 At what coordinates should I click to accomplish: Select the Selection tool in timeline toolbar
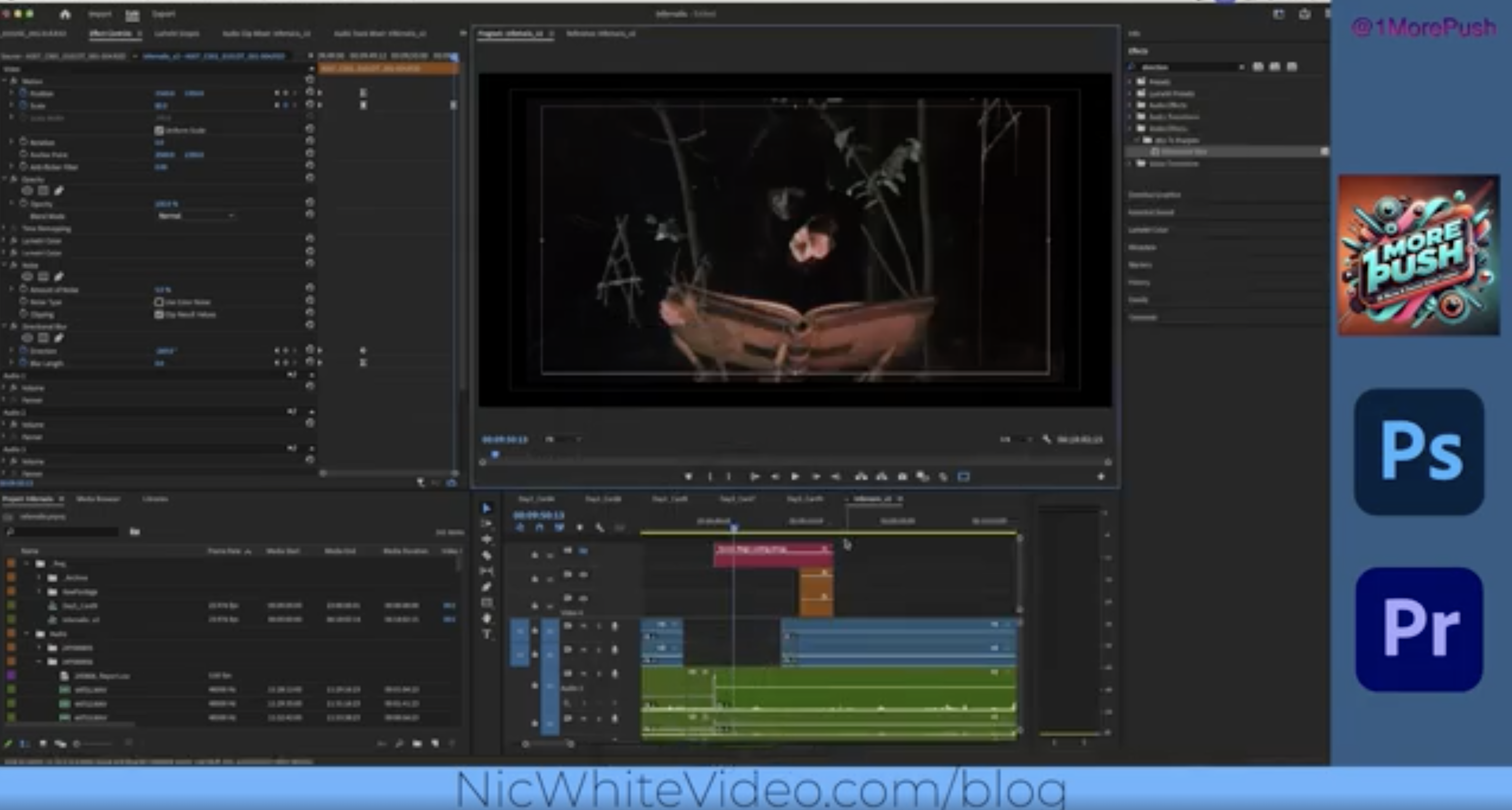pyautogui.click(x=487, y=508)
